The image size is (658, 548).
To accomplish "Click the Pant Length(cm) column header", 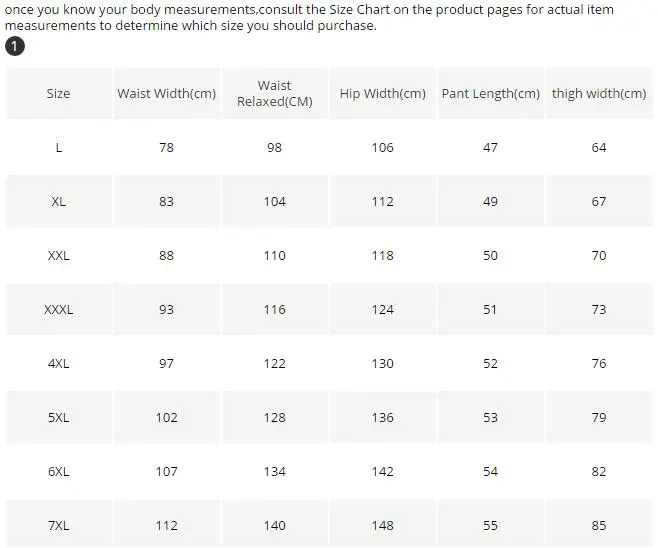I will pos(490,93).
